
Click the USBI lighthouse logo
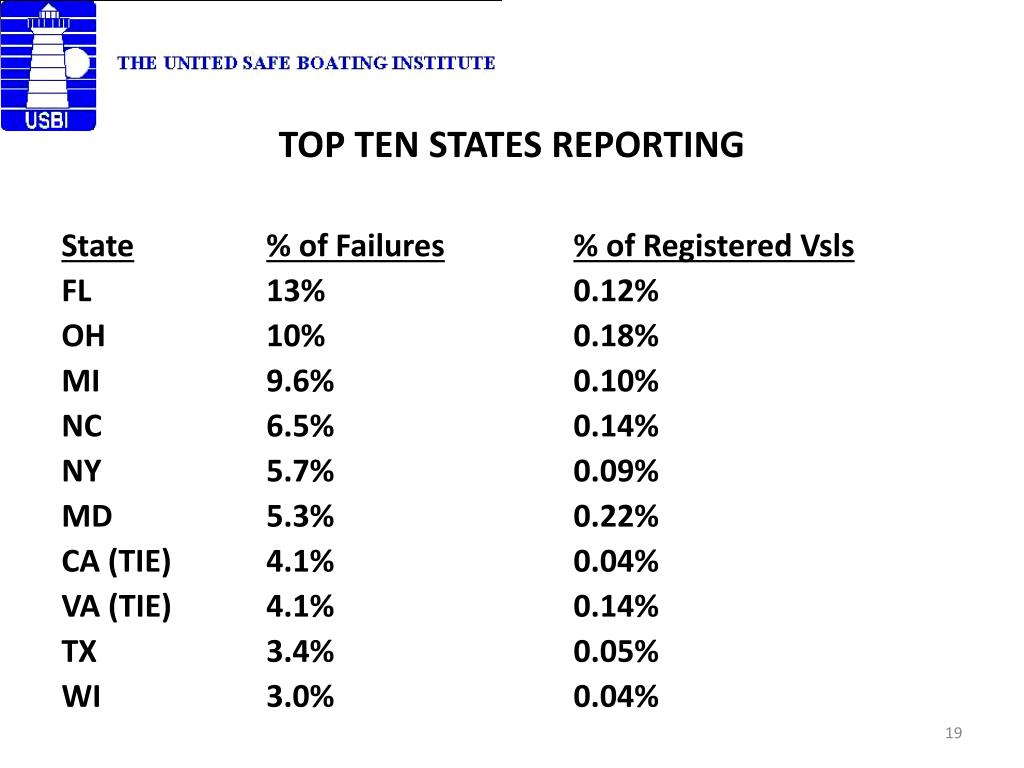(48, 66)
